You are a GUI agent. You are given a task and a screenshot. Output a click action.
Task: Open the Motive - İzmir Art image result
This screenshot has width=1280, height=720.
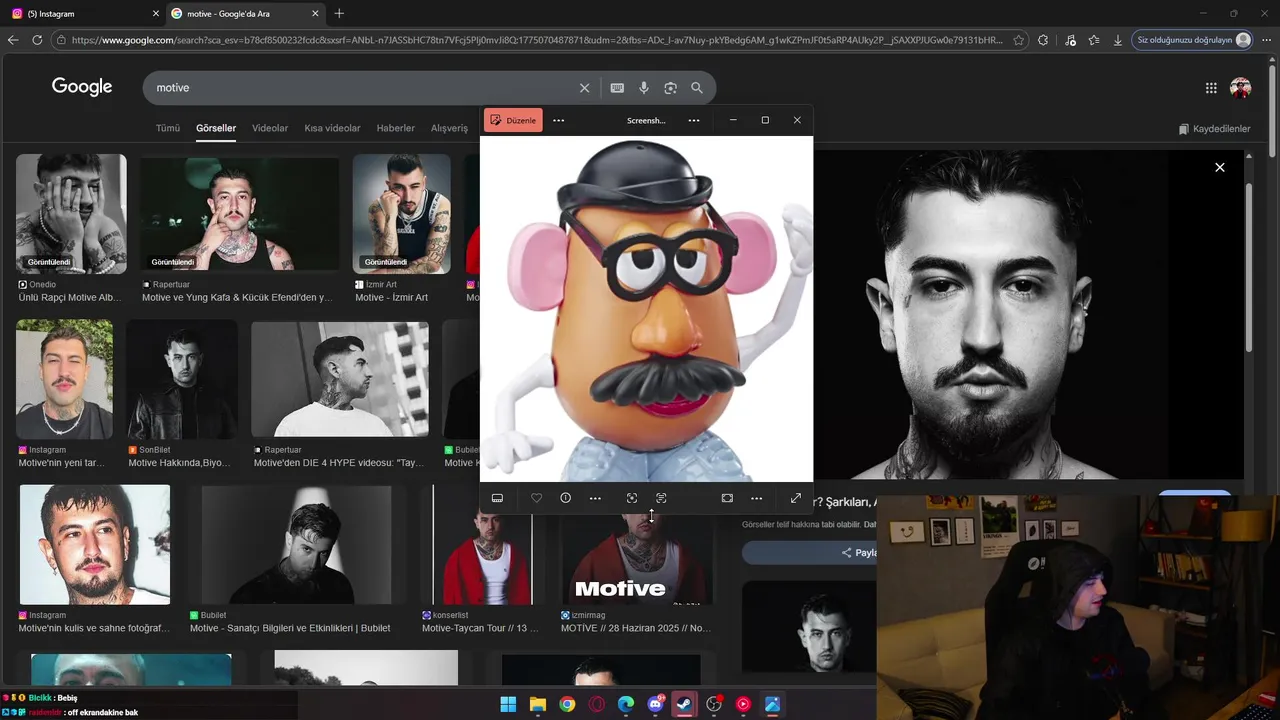[x=401, y=214]
